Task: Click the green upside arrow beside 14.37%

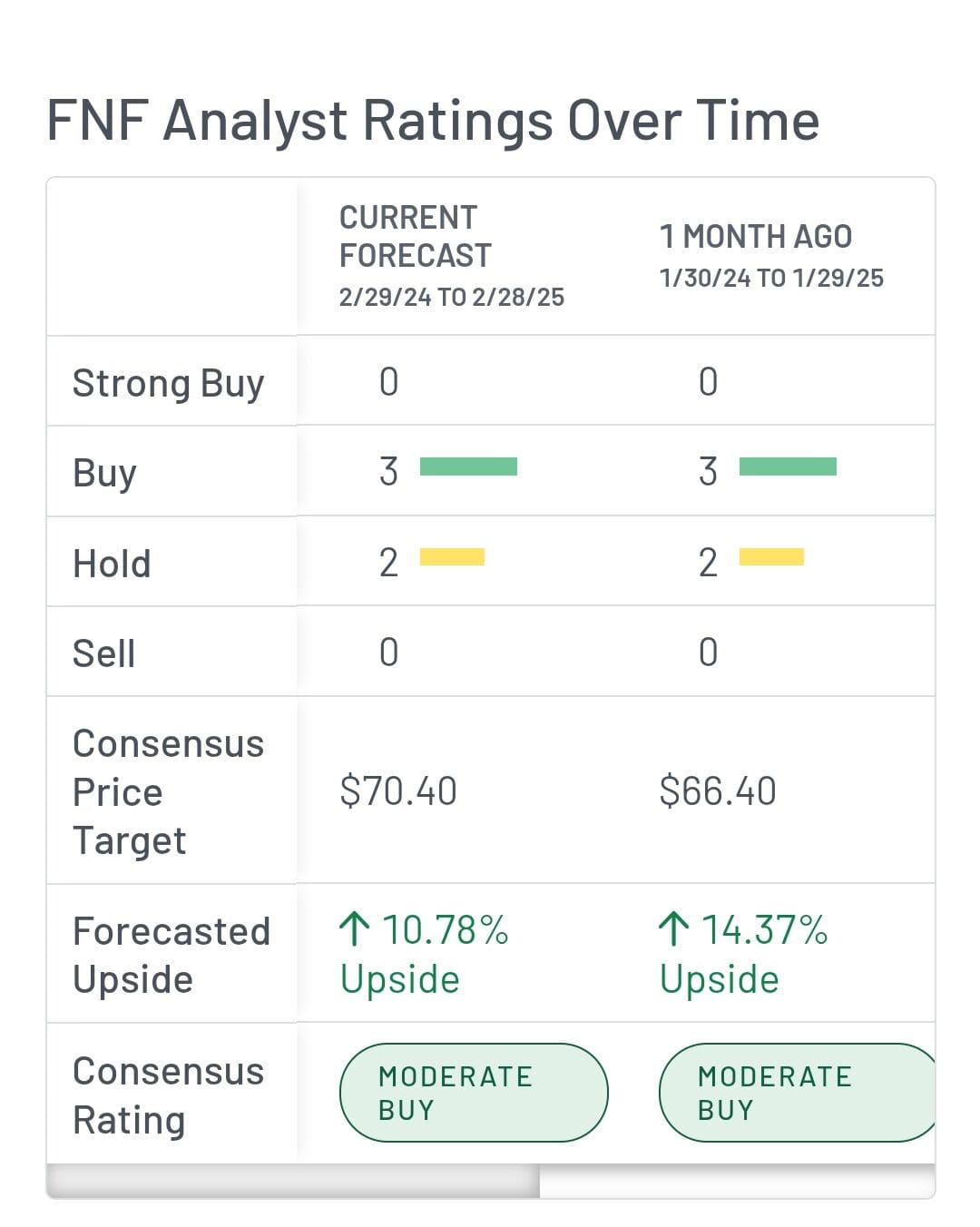Action: (x=673, y=929)
